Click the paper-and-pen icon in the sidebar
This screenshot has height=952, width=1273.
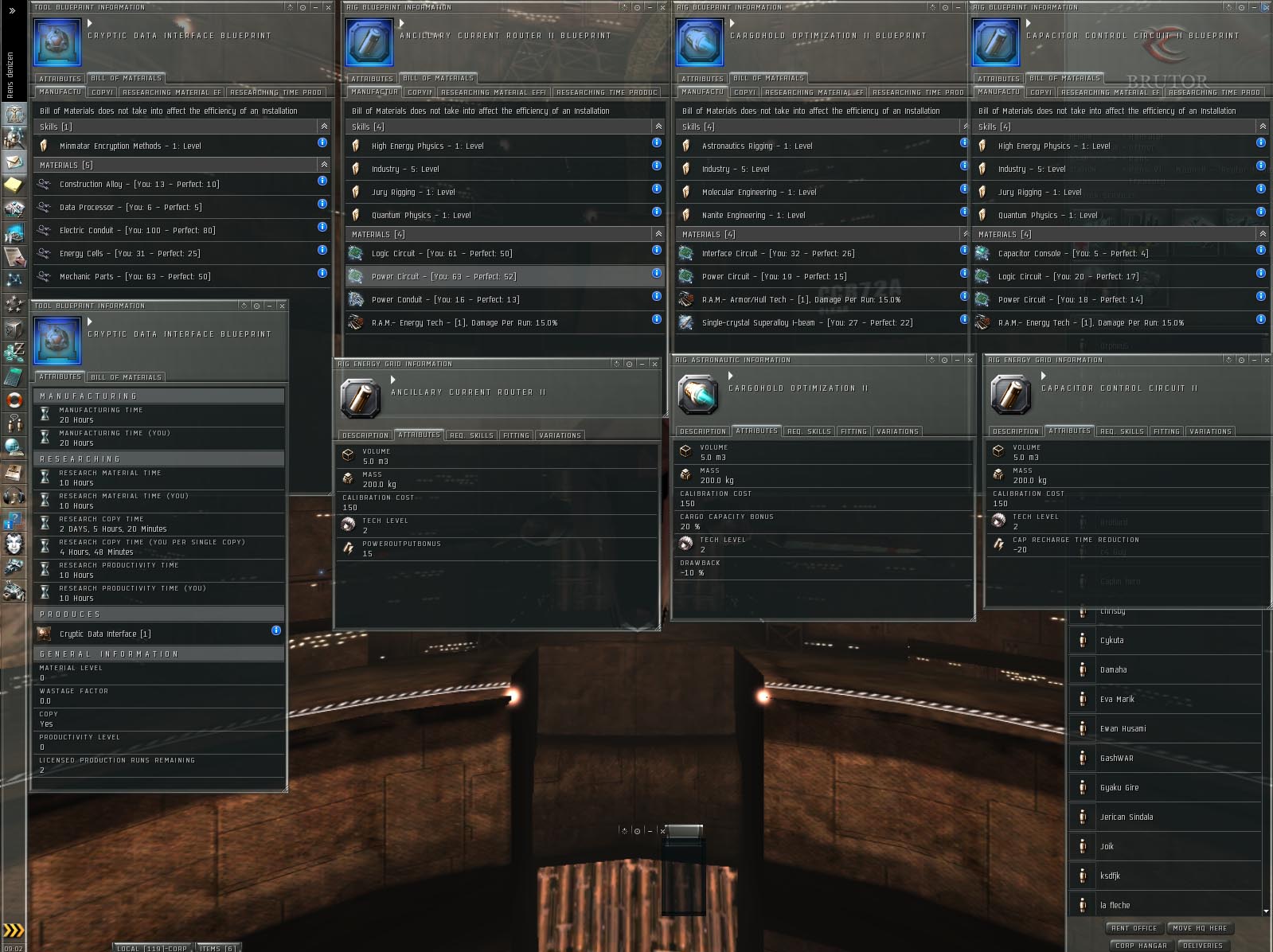click(x=14, y=256)
